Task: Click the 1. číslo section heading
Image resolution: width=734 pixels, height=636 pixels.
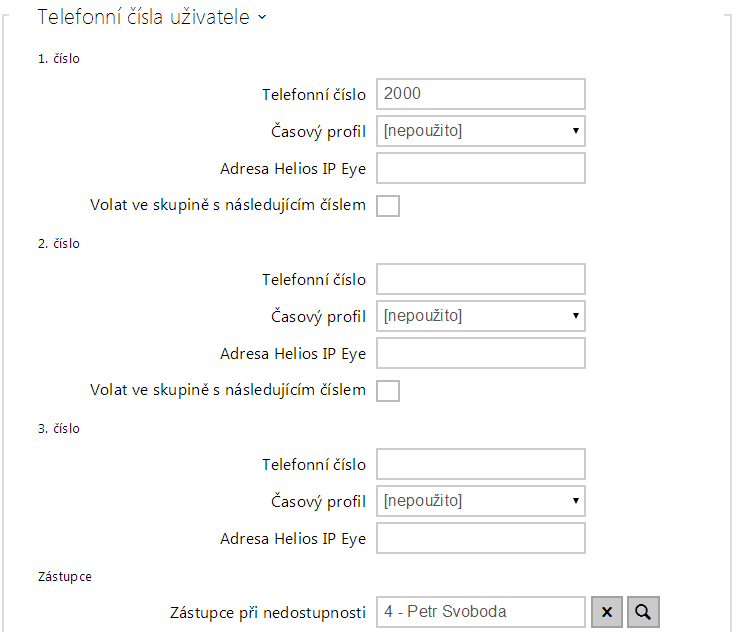Action: (59, 59)
